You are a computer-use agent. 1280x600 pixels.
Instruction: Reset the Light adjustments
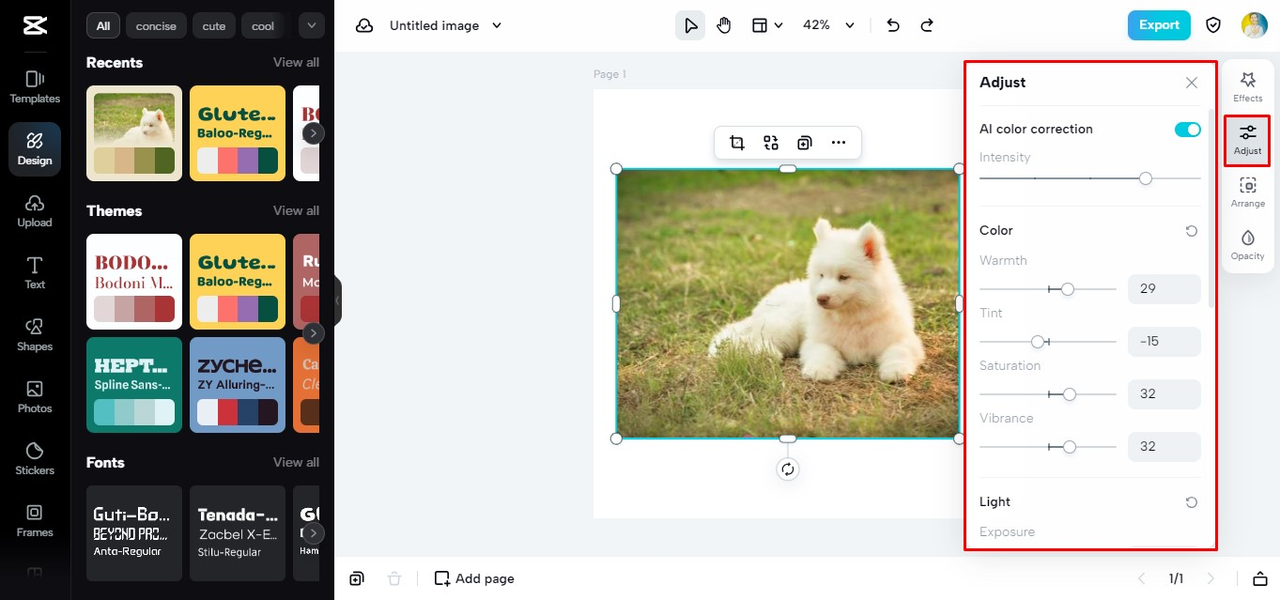tap(1191, 502)
